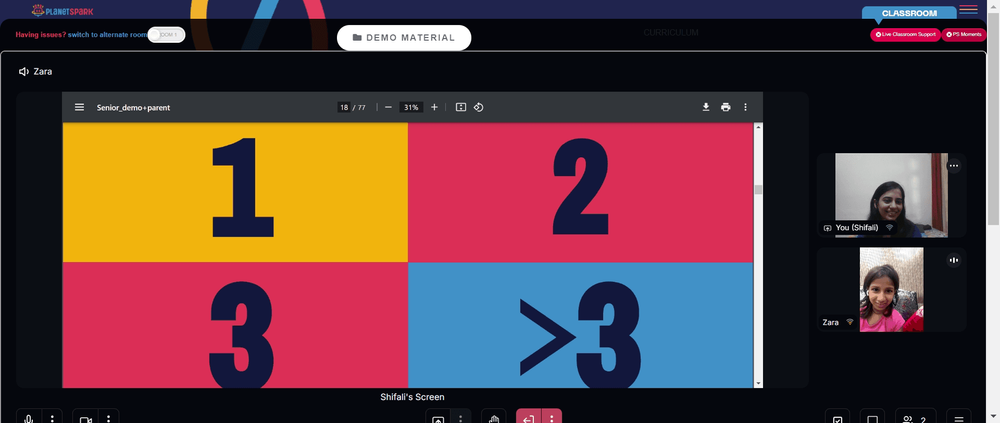Expand microphone options menu
Viewport: 1000px width, 423px height.
(x=52, y=417)
